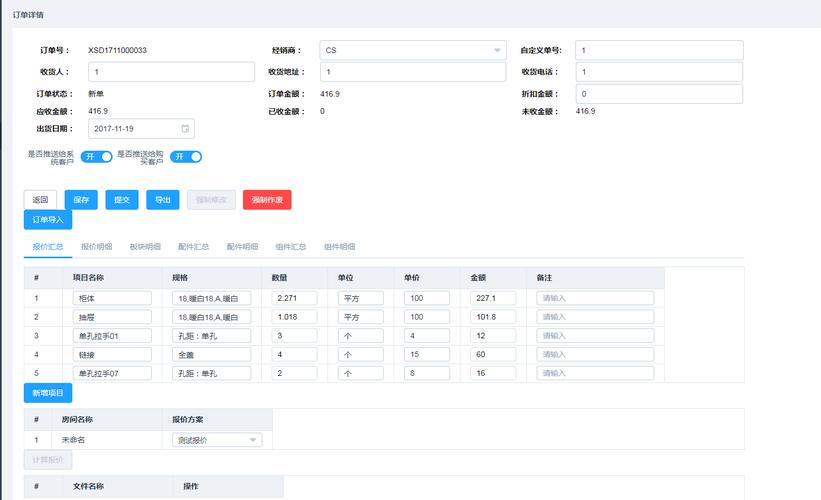Click order number XSD1711000033
The height and width of the screenshot is (500, 821).
[117, 50]
